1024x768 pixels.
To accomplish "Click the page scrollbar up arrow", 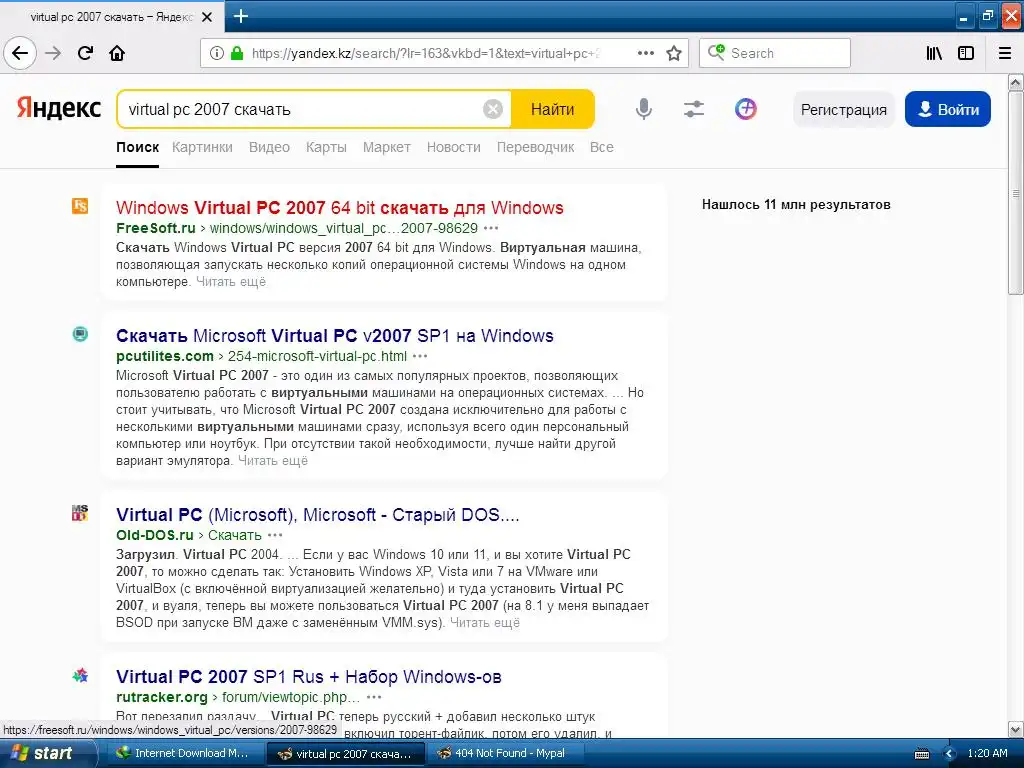I will coord(1016,82).
